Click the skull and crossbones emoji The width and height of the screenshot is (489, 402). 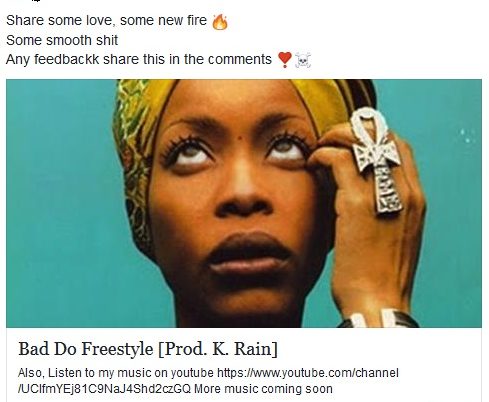pyautogui.click(x=303, y=60)
